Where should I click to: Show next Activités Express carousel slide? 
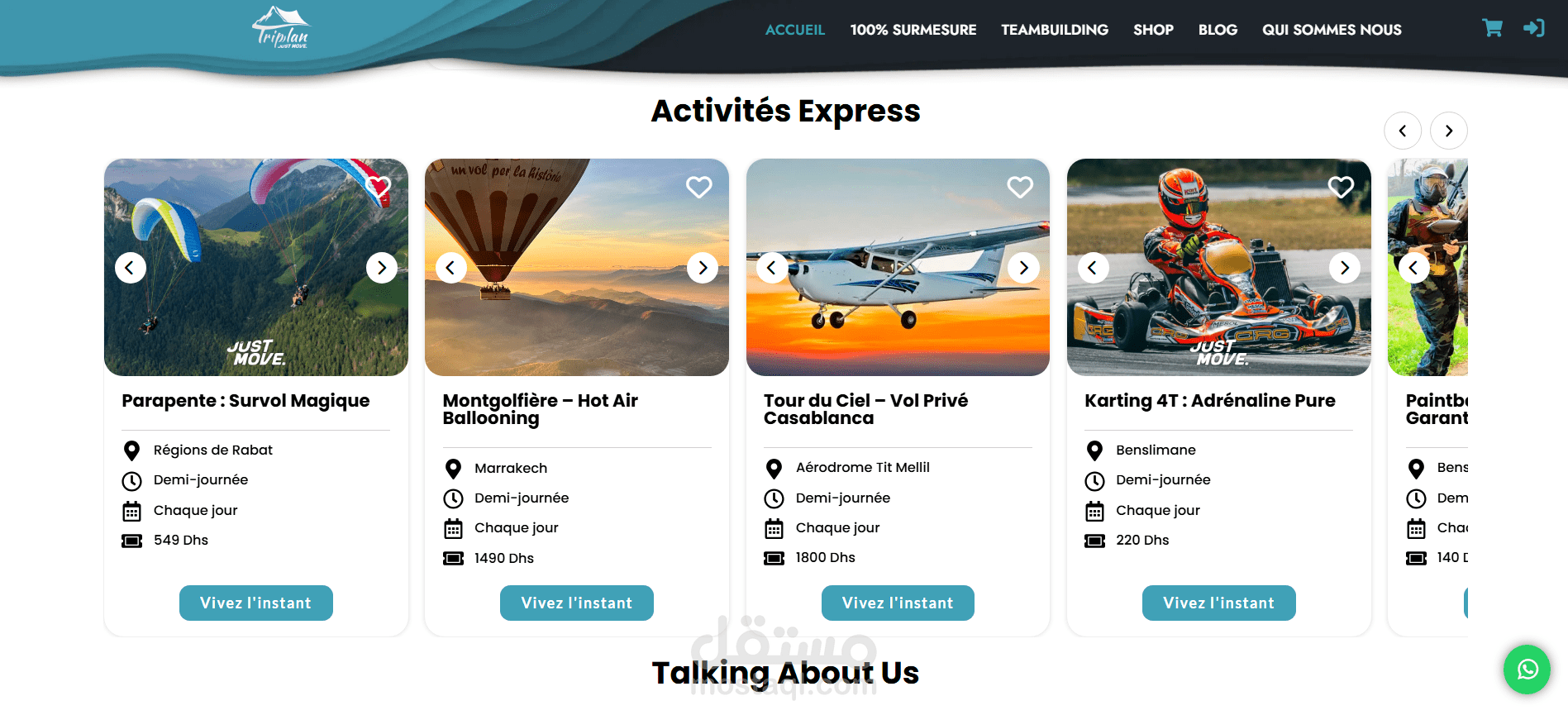point(1449,131)
